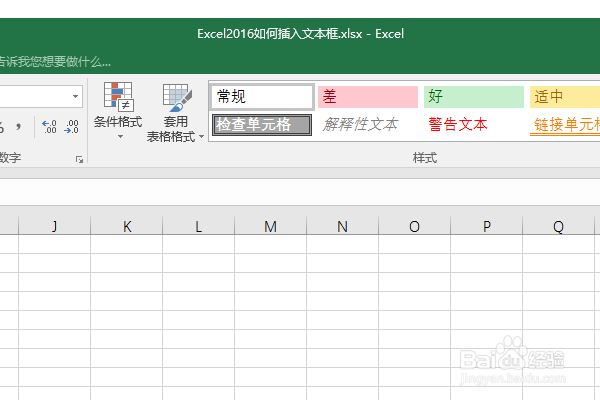Viewport: 600px width, 400px height.
Task: Select column N header
Action: coord(342,226)
